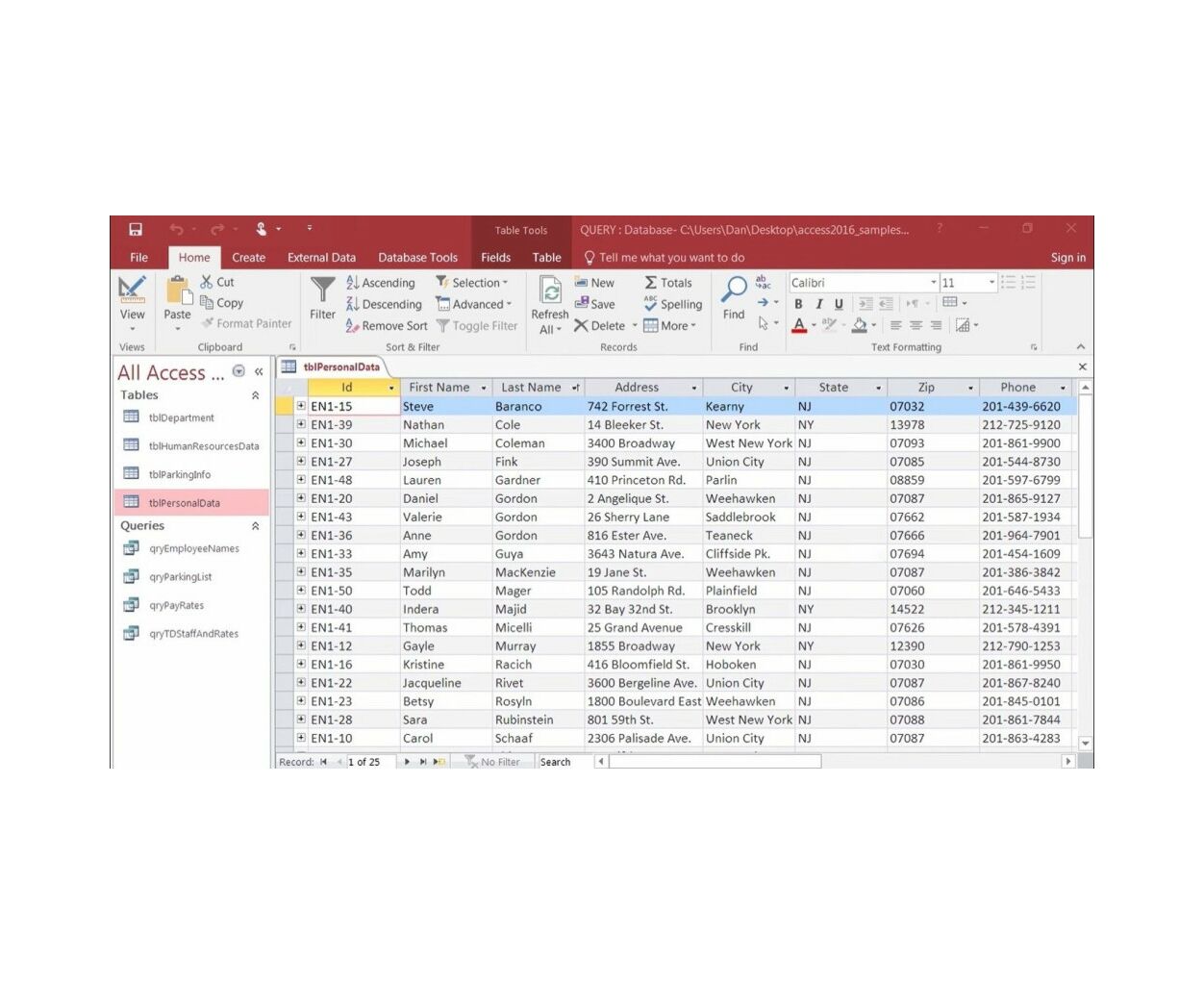
Task: Open the First Name column dropdown arrow
Action: pyautogui.click(x=484, y=388)
